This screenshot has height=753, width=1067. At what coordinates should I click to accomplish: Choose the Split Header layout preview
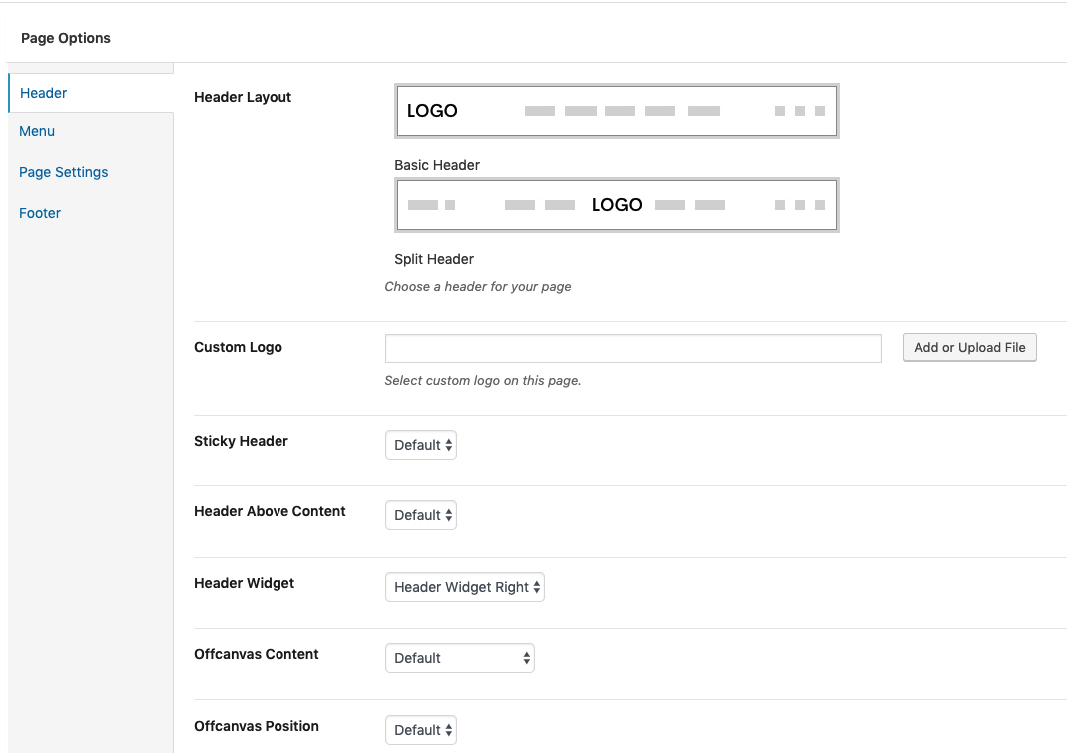tap(617, 204)
